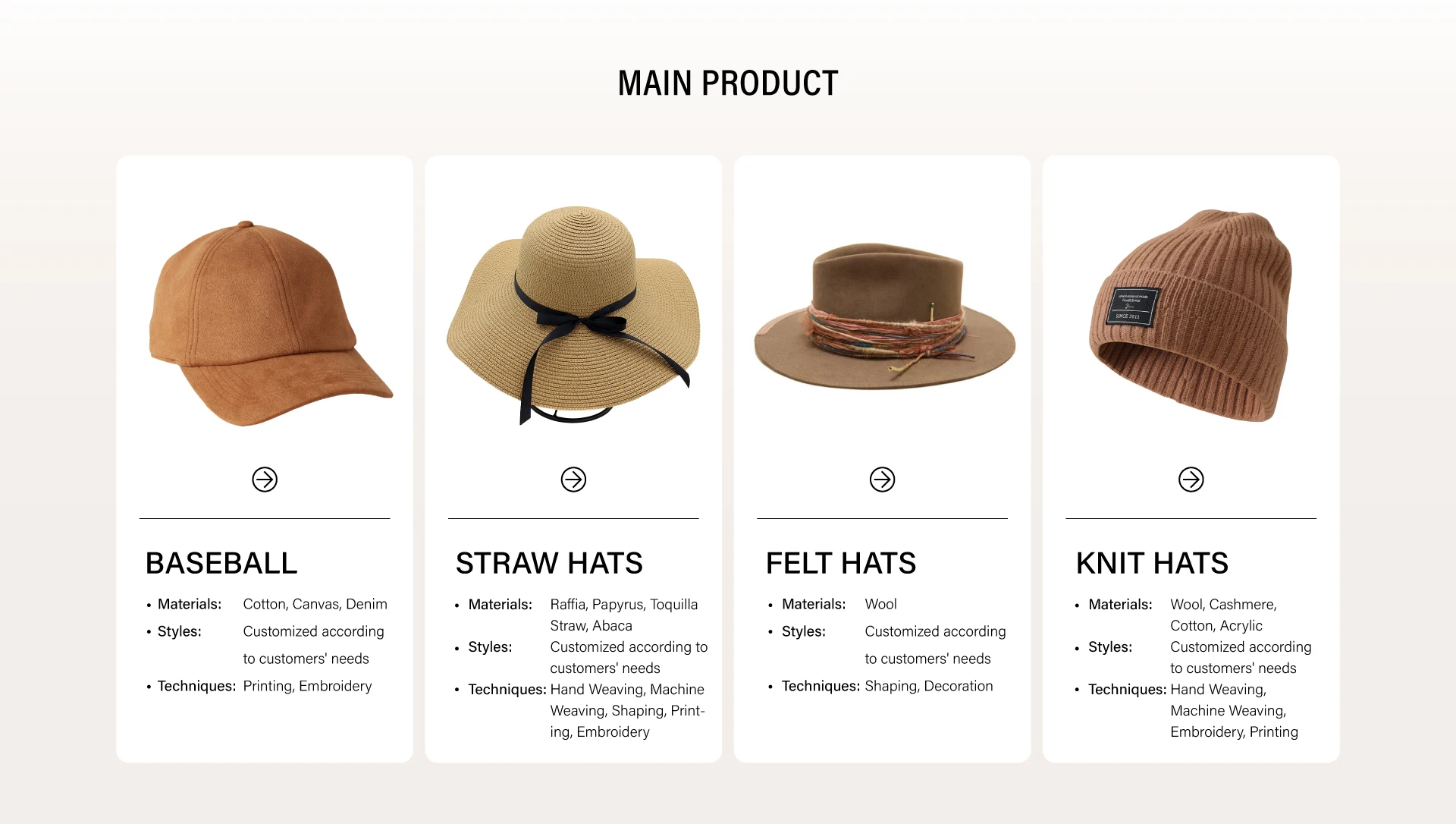This screenshot has height=824, width=1456.
Task: Click the arrow icon under knit beanie
Action: coord(1191,480)
